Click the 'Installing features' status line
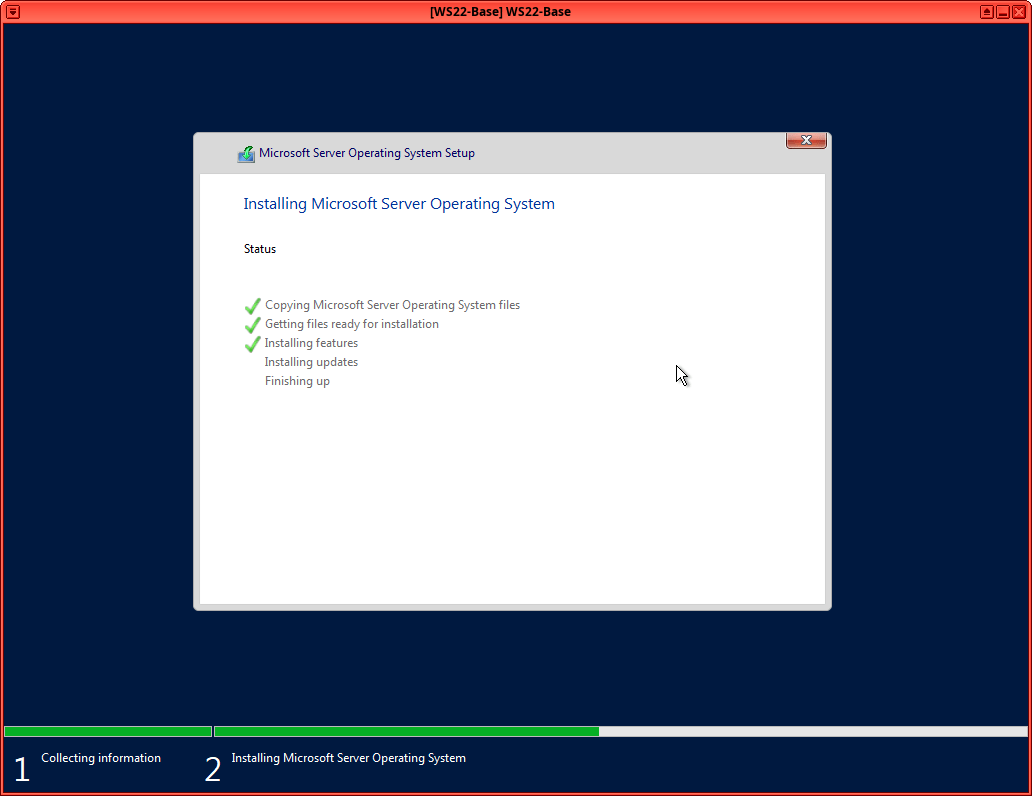1032x796 pixels. (311, 343)
